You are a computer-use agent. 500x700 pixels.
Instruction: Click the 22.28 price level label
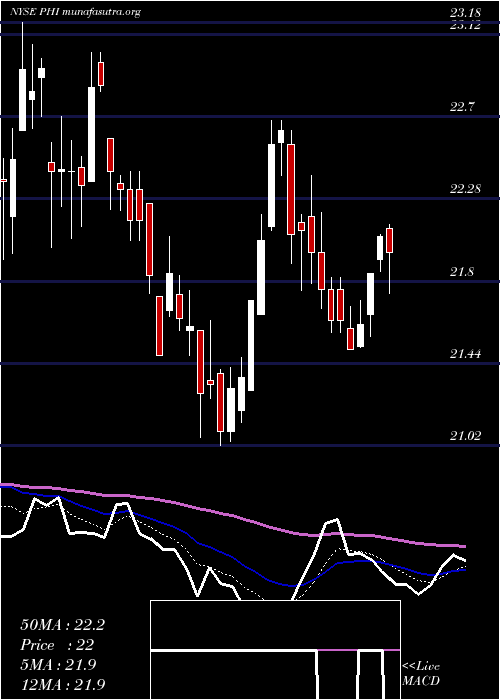point(465,189)
